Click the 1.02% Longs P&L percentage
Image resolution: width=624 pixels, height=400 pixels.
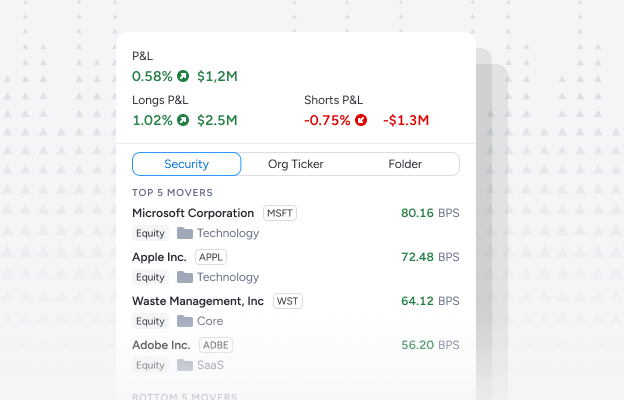point(152,120)
